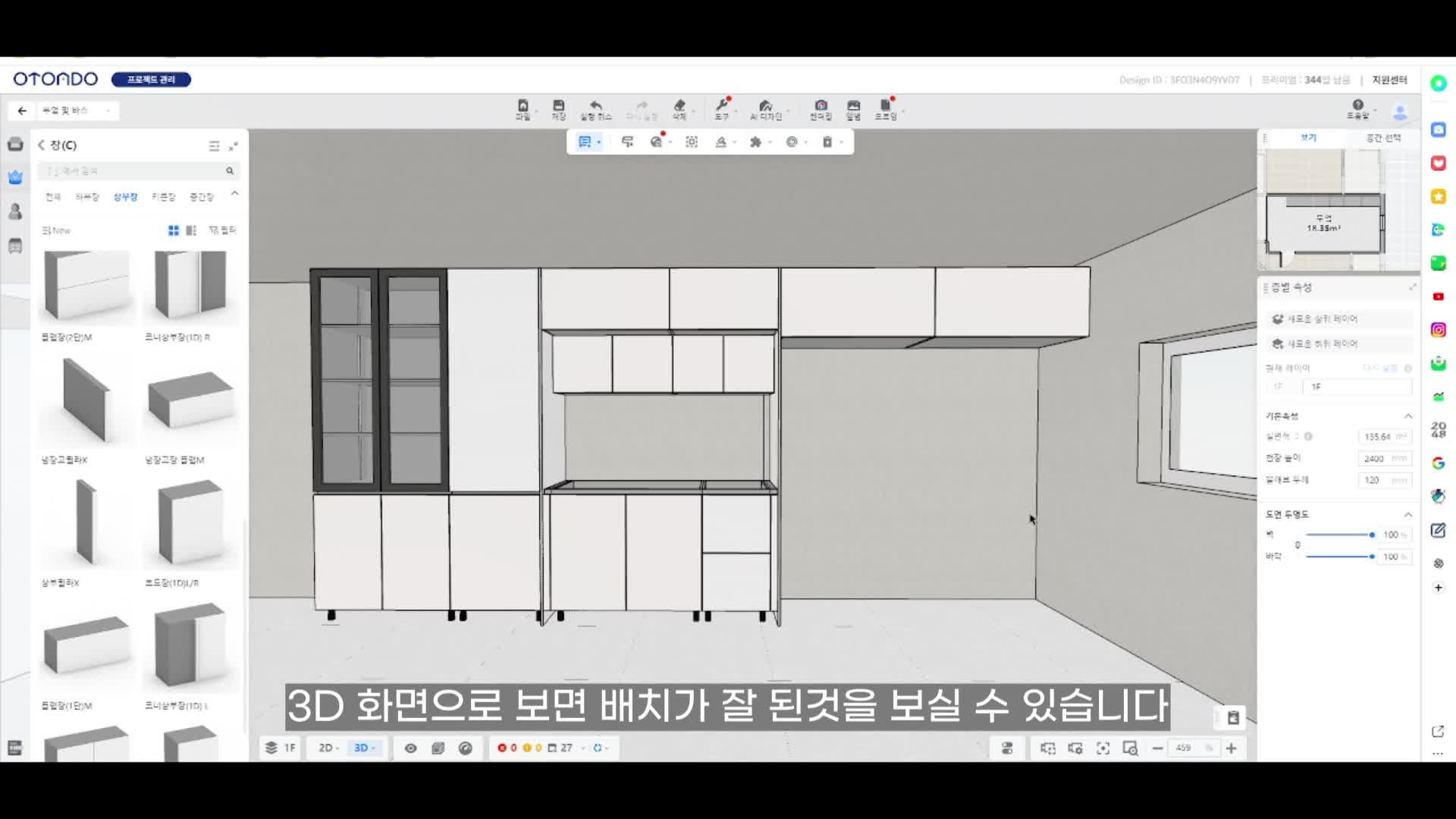Switch to 2D view mode

pyautogui.click(x=326, y=748)
